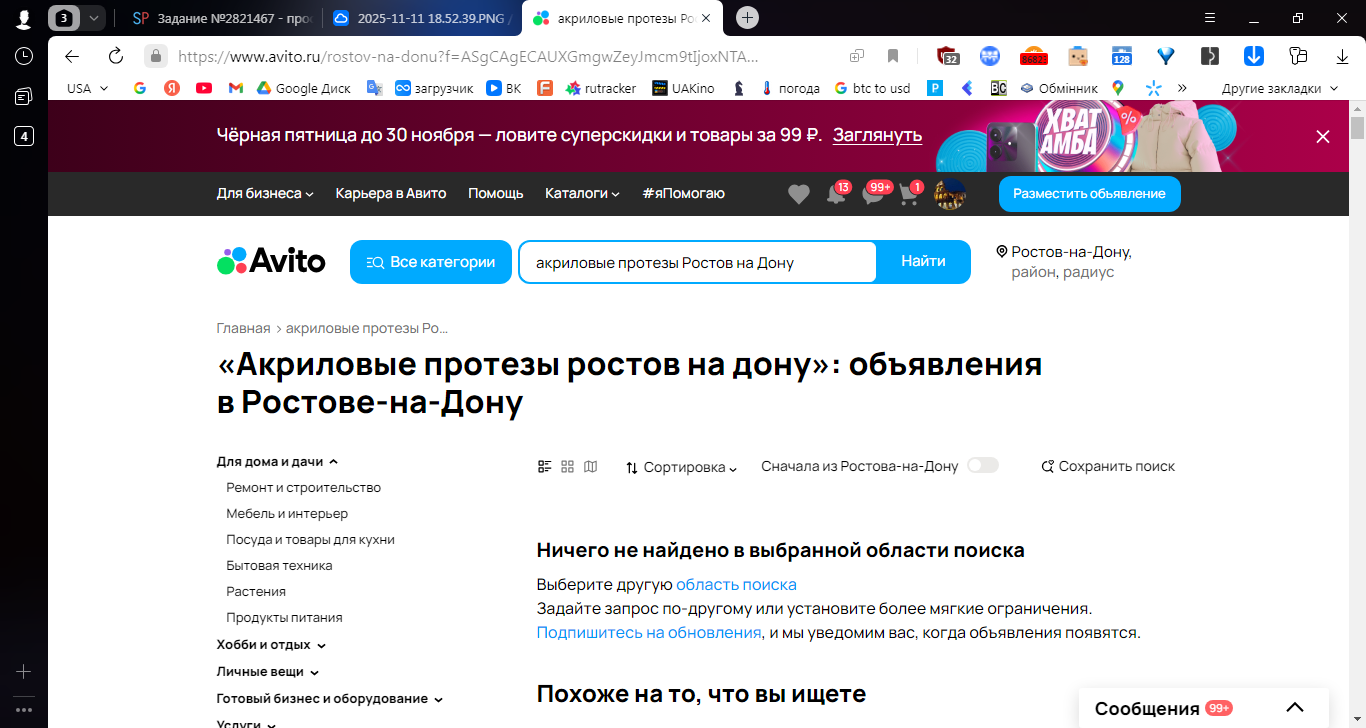1366x728 pixels.
Task: Change location Ростов-на-Дону, район, радиус
Action: click(x=1064, y=262)
